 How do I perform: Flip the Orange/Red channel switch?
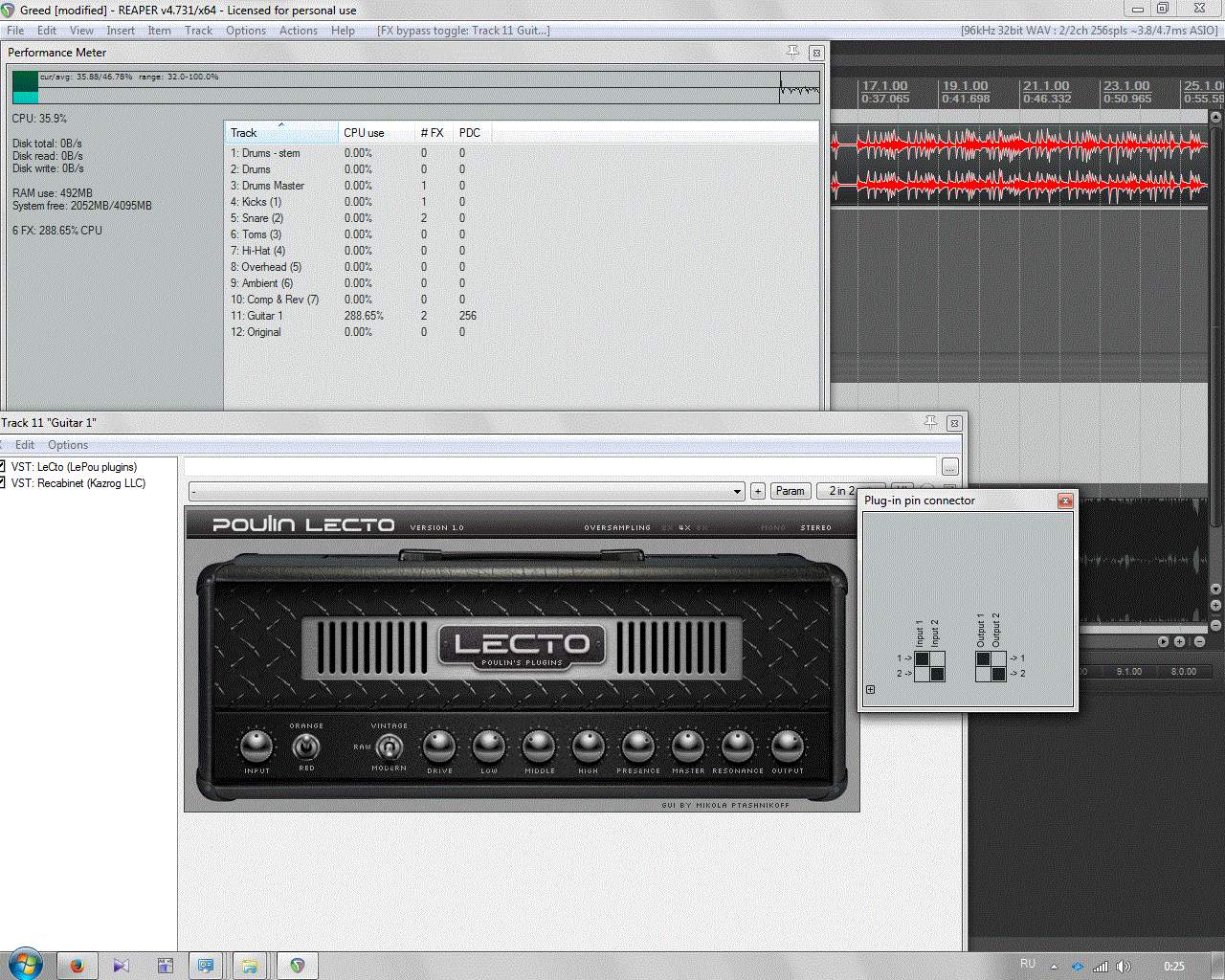click(305, 746)
